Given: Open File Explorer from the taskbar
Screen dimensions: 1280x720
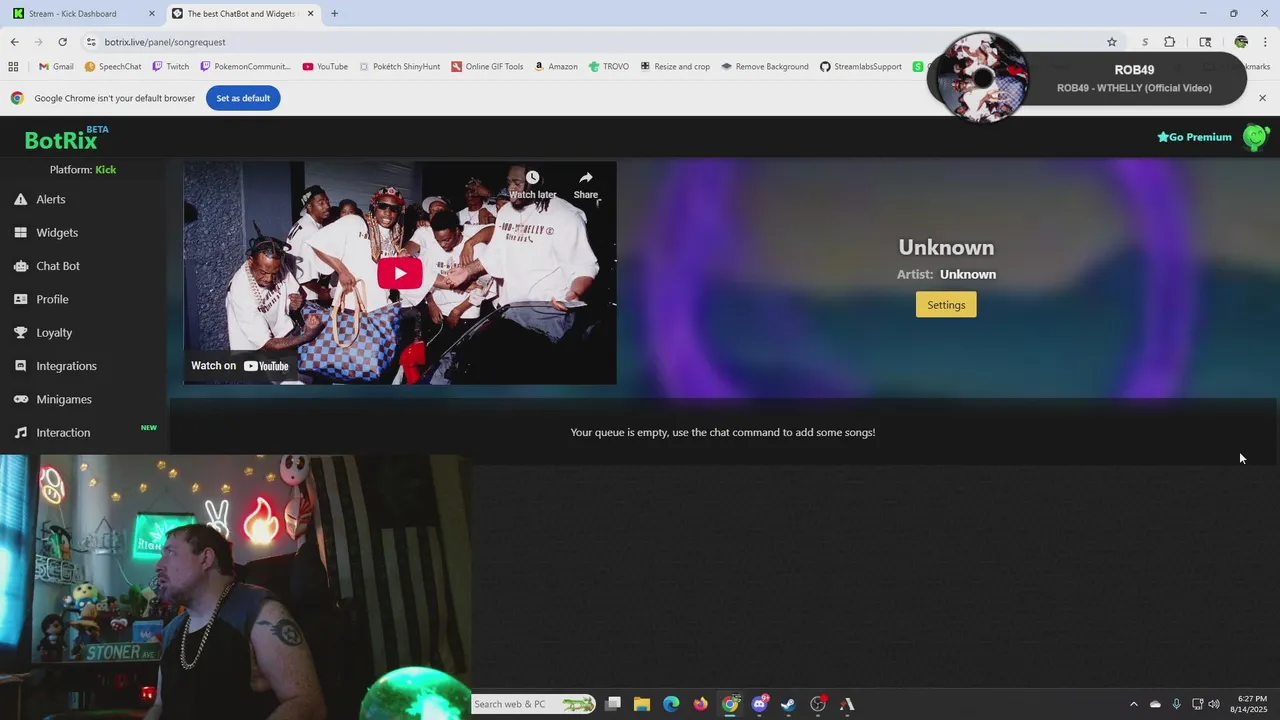Looking at the screenshot, I should pos(642,704).
